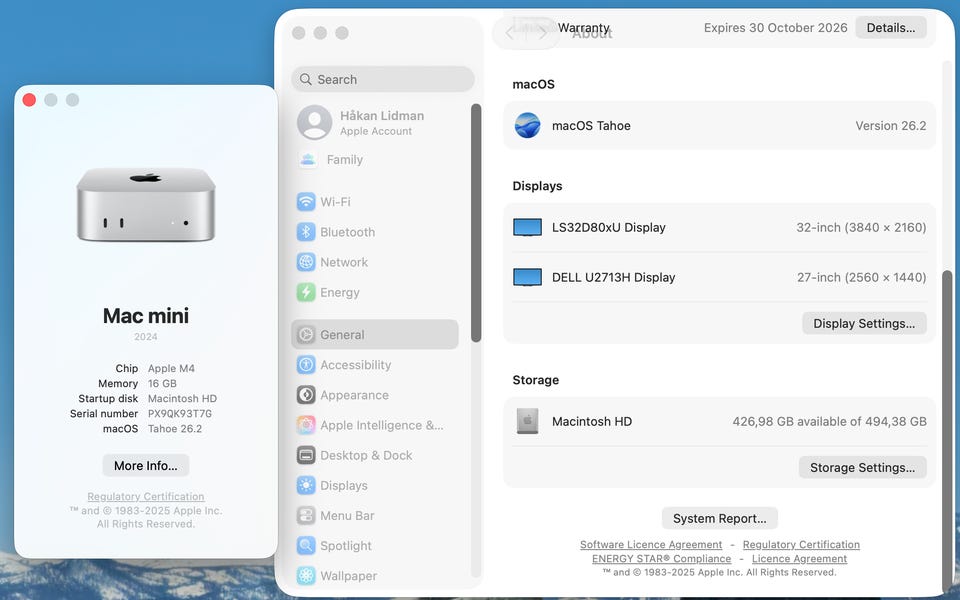Image resolution: width=960 pixels, height=600 pixels.
Task: Click the DELL U2713H monitor icon
Action: (527, 277)
